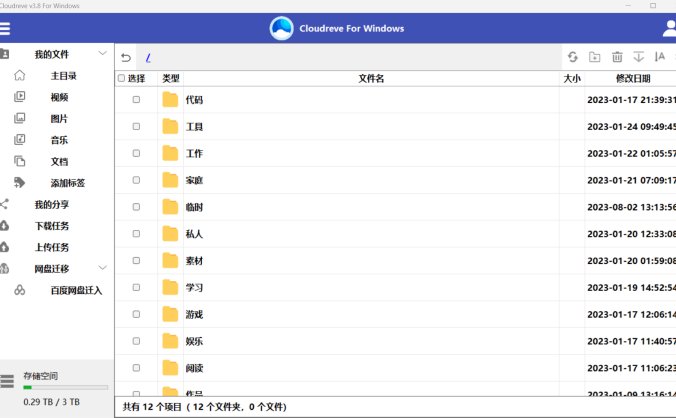
Task: Click the sort by name icon
Action: pyautogui.click(x=660, y=56)
